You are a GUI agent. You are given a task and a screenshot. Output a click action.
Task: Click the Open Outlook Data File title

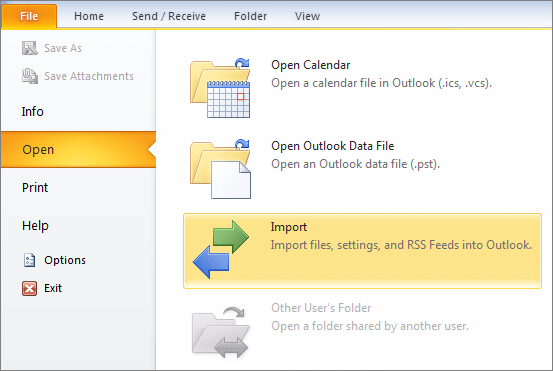pos(333,146)
